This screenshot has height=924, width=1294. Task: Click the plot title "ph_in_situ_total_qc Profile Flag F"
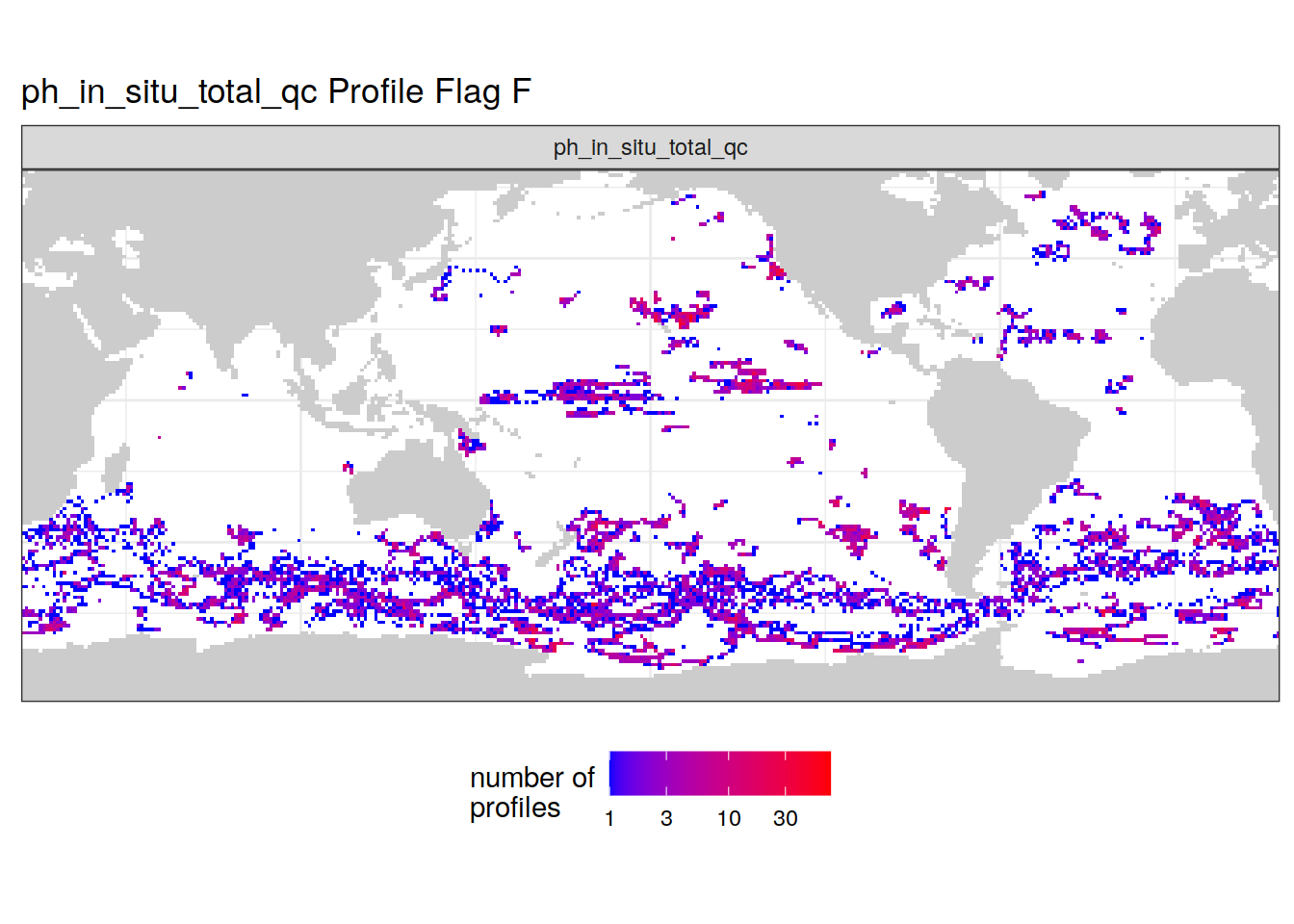pos(276,91)
